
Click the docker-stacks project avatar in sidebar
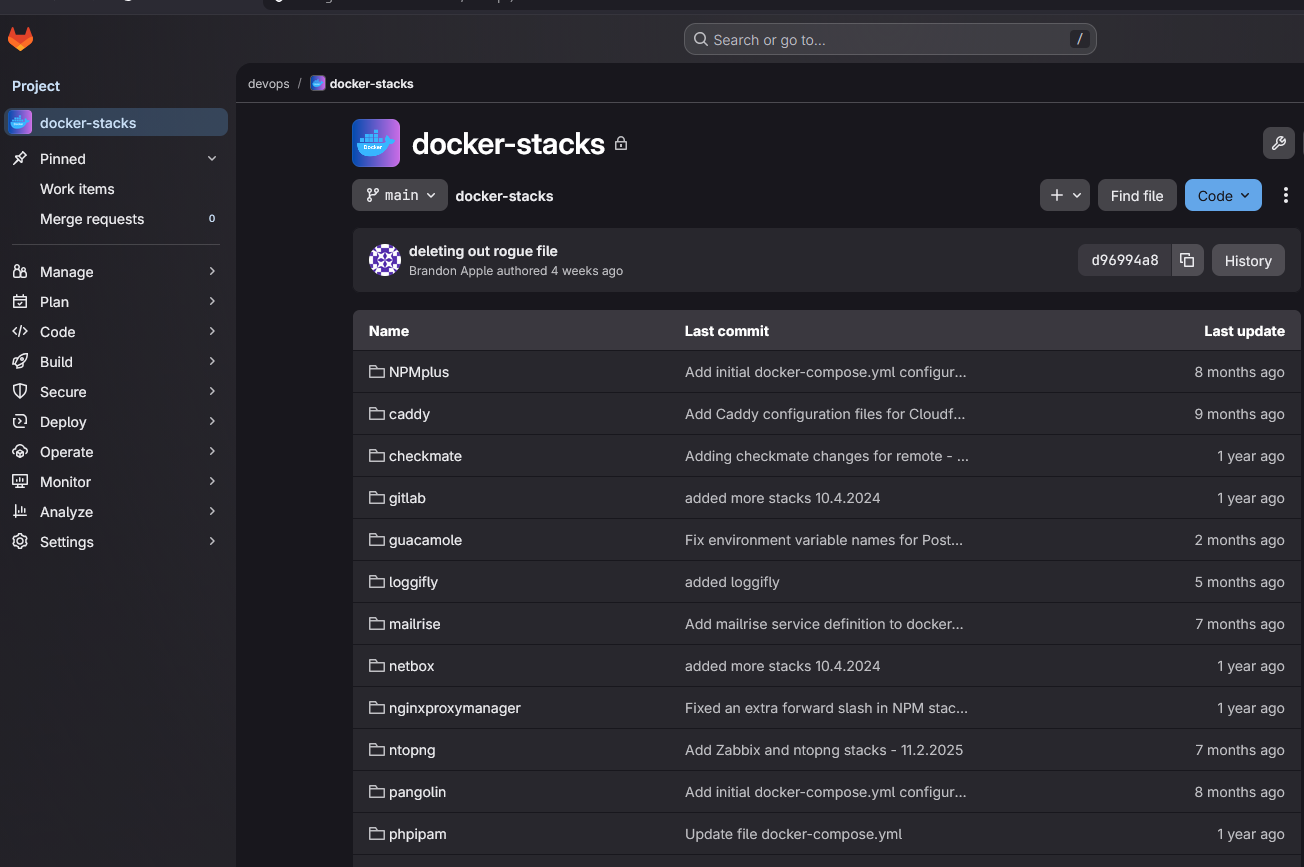click(19, 123)
